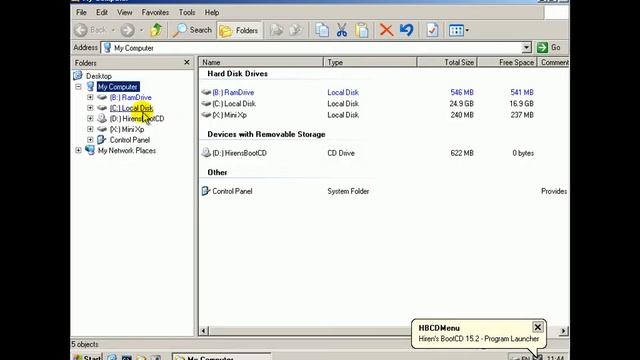Toggle the Folders pane button

pos(239,31)
